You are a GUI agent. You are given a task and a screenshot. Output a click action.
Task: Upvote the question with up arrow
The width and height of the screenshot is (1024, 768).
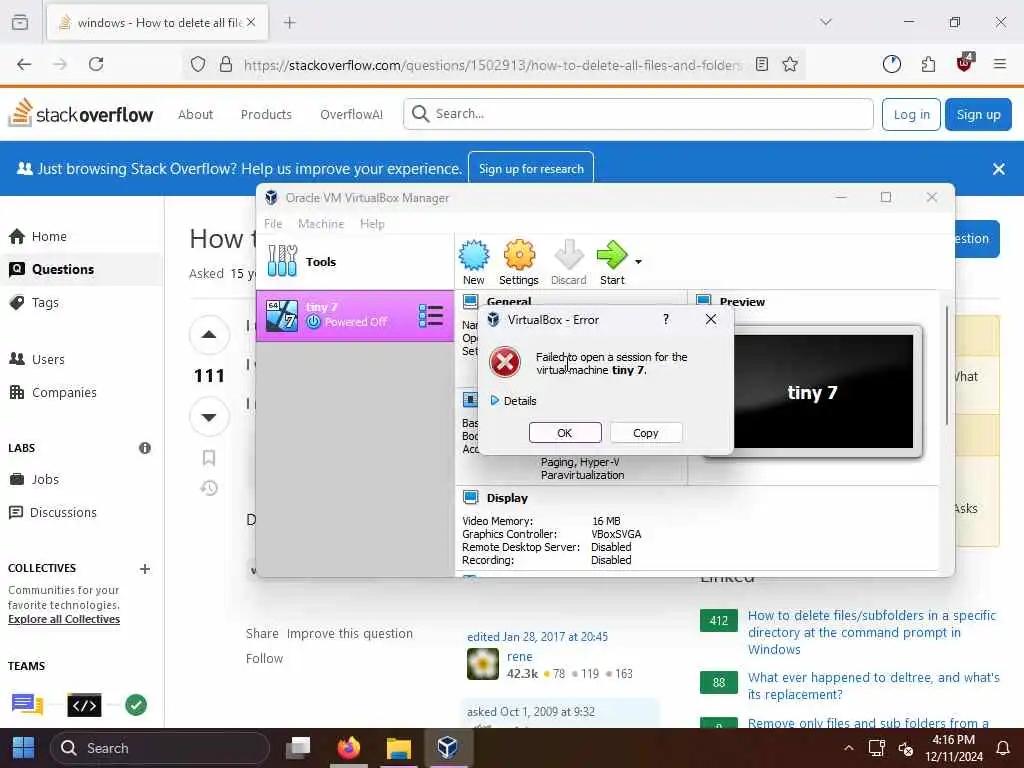point(209,335)
